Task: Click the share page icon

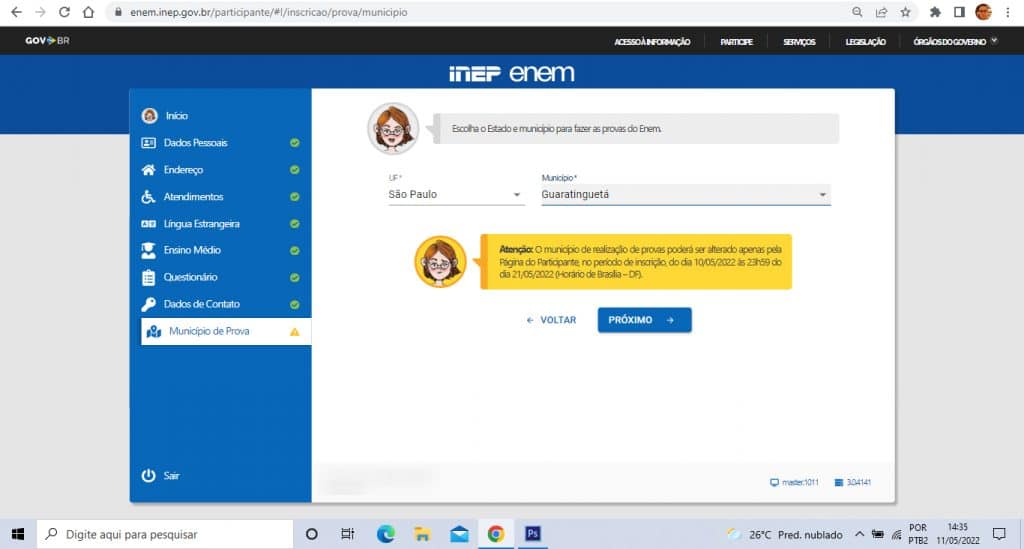Action: (x=882, y=12)
